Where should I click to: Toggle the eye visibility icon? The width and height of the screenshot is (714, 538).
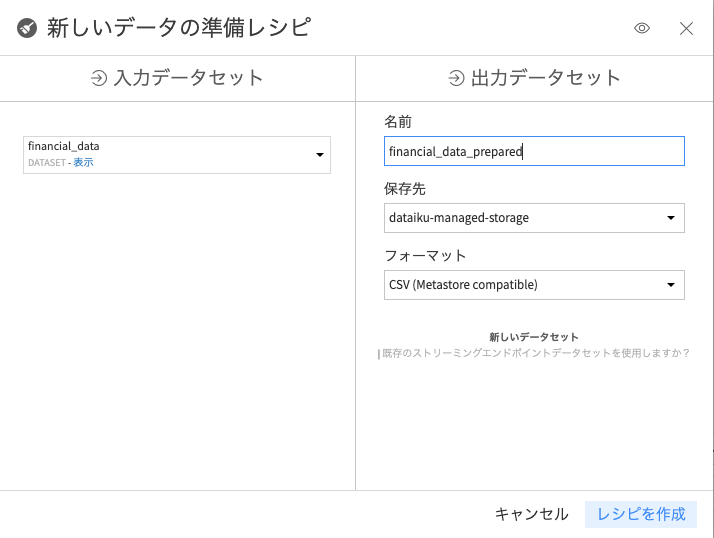(x=642, y=28)
